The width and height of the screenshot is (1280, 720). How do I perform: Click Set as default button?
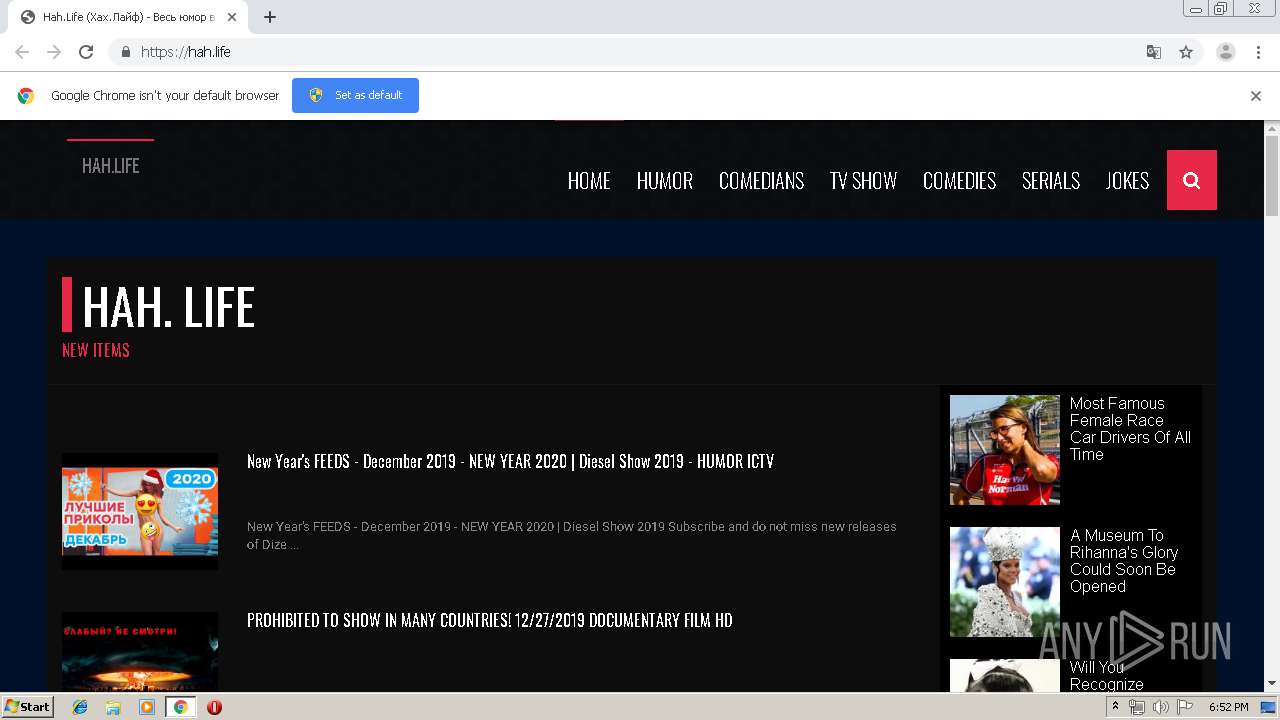click(355, 96)
